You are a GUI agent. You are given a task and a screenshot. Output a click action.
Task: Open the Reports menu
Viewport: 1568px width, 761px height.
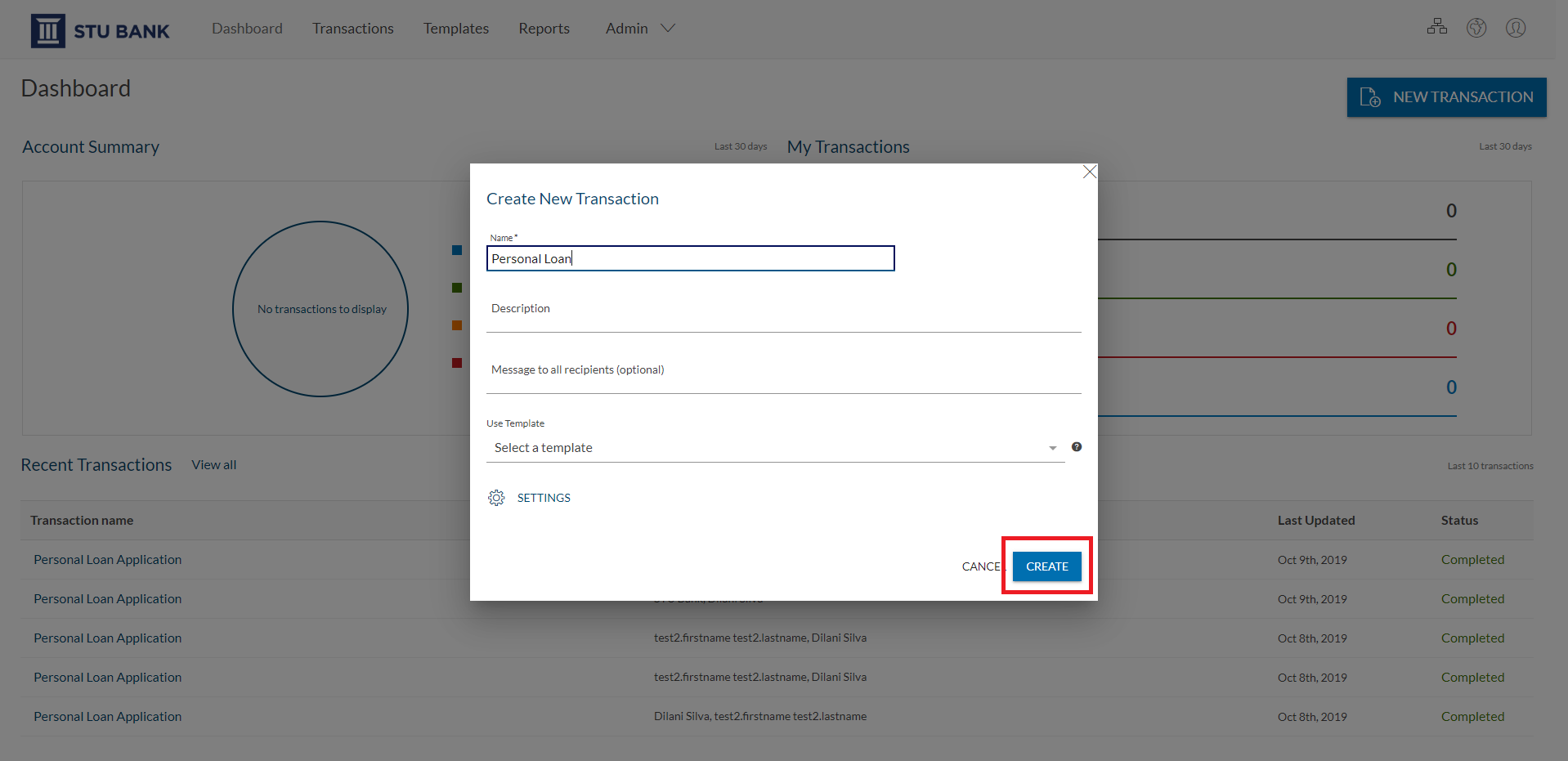[x=544, y=29]
